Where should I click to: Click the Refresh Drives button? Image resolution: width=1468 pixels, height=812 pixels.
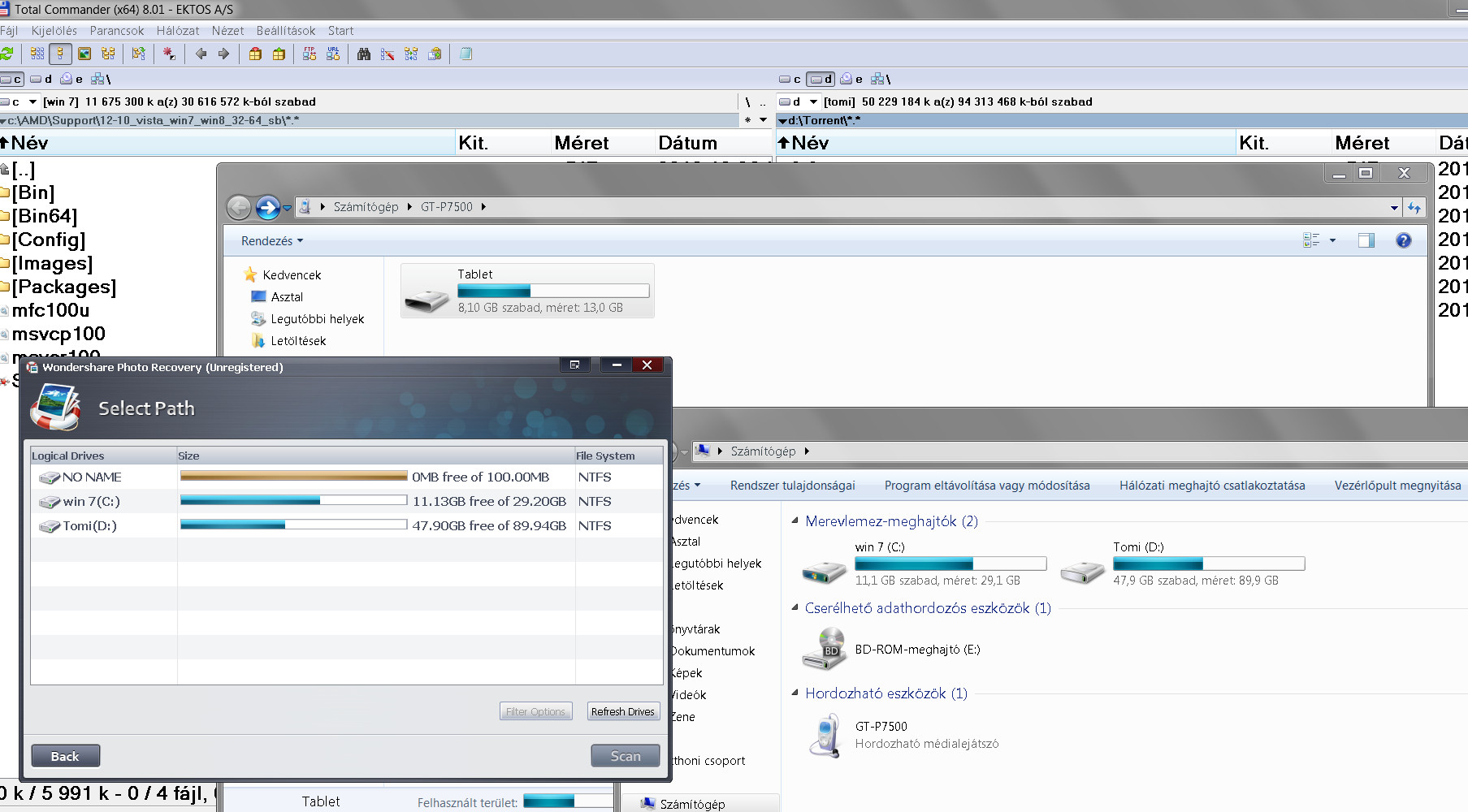tap(623, 711)
